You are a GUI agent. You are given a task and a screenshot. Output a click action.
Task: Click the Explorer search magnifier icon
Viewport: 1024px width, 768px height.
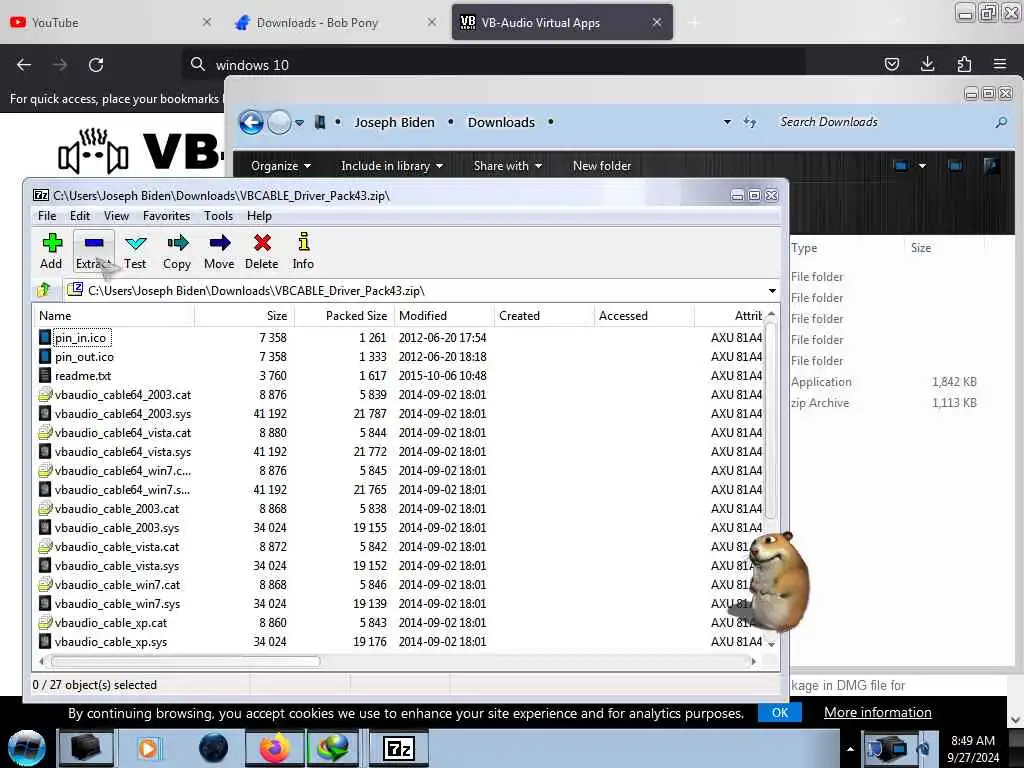(x=1001, y=122)
